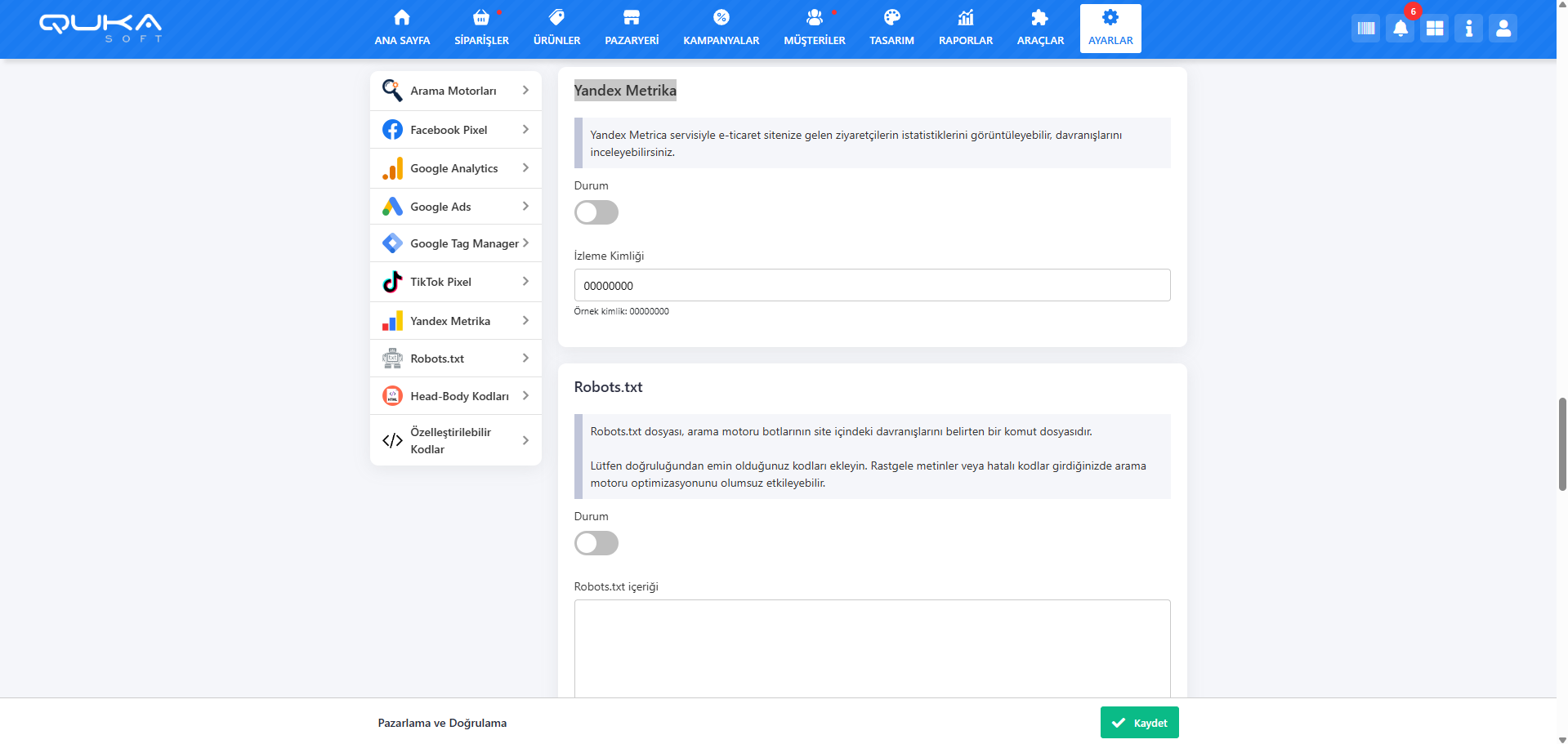Click the Facebook Pixel icon in sidebar
The image size is (1568, 744).
click(392, 130)
